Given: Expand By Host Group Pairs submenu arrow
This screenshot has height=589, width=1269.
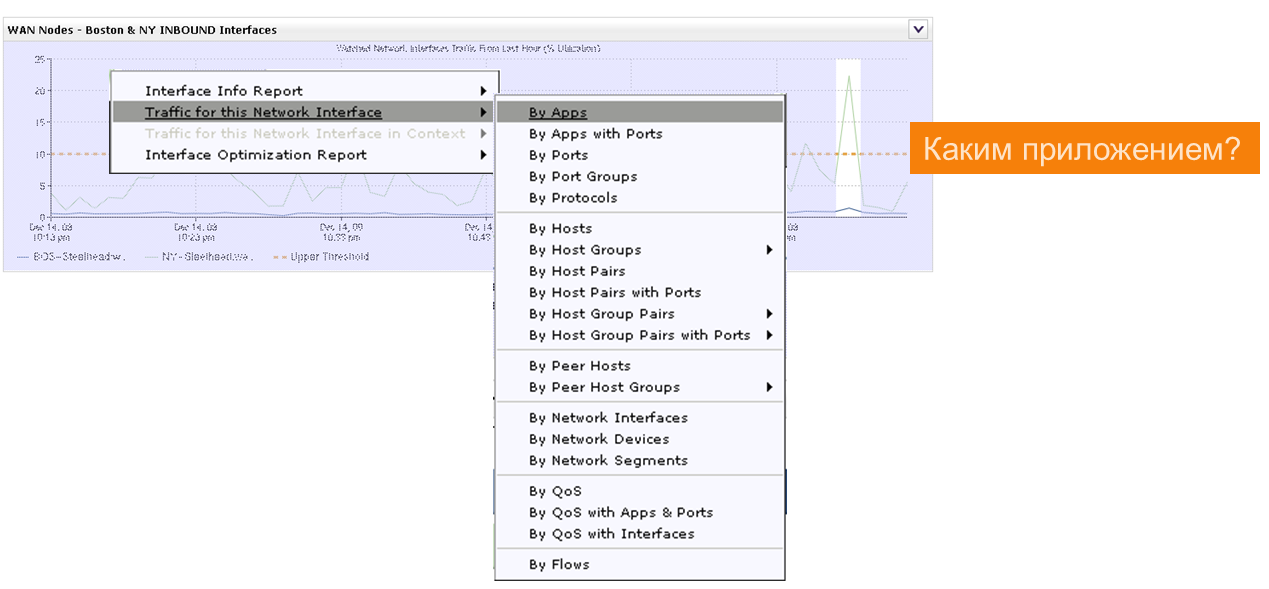Looking at the screenshot, I should (x=769, y=314).
